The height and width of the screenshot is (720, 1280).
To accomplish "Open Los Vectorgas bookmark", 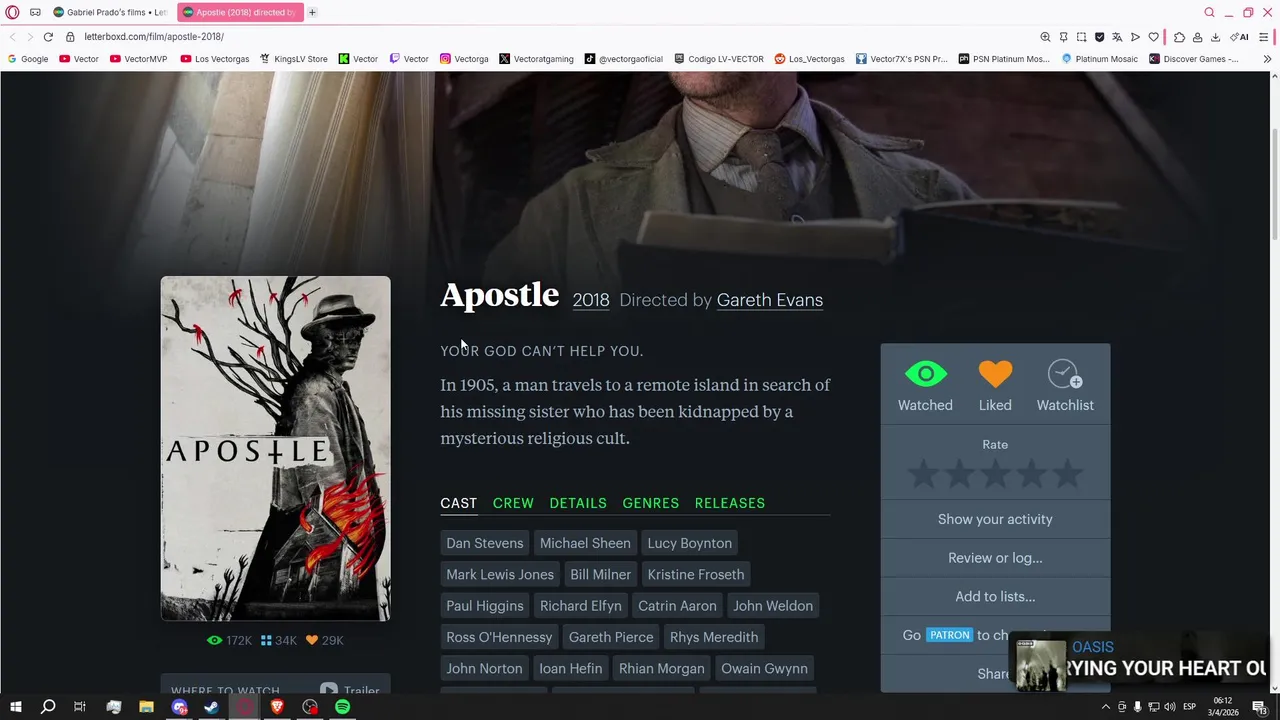I will tap(215, 59).
